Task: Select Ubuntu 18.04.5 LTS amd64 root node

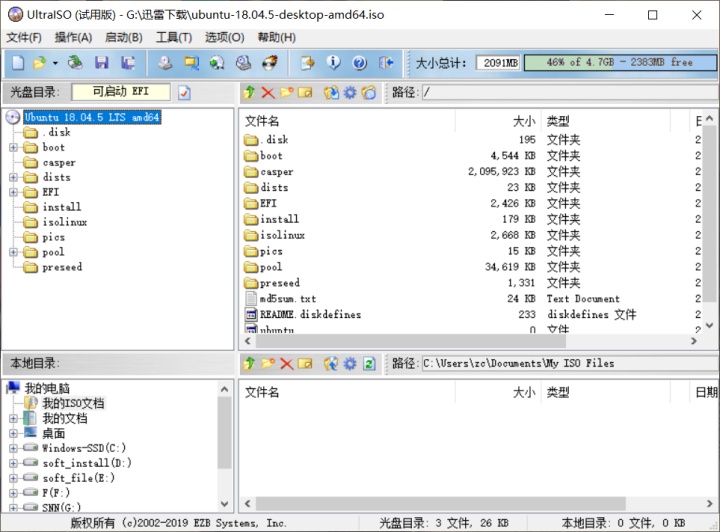Action: point(92,118)
